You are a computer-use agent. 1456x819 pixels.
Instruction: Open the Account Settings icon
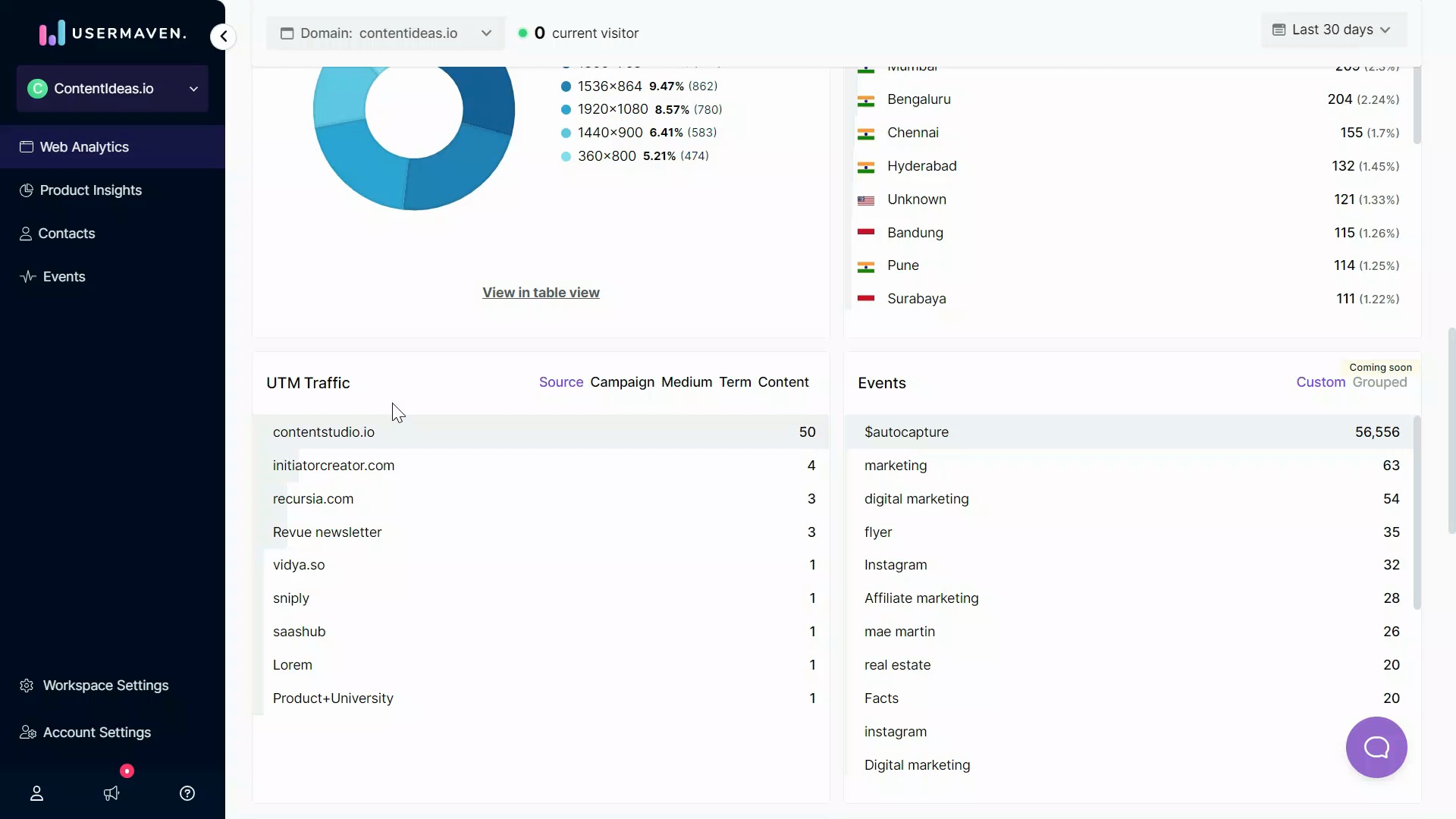pyautogui.click(x=27, y=732)
